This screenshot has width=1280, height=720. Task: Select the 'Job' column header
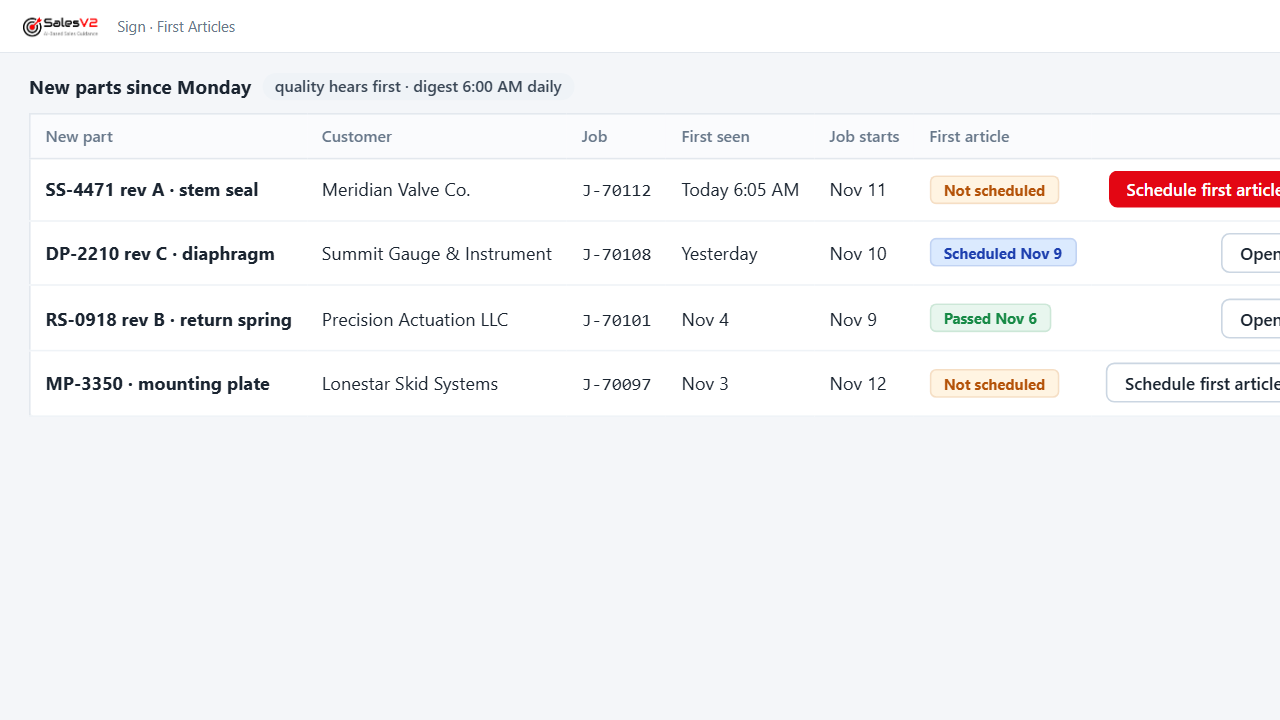[594, 136]
